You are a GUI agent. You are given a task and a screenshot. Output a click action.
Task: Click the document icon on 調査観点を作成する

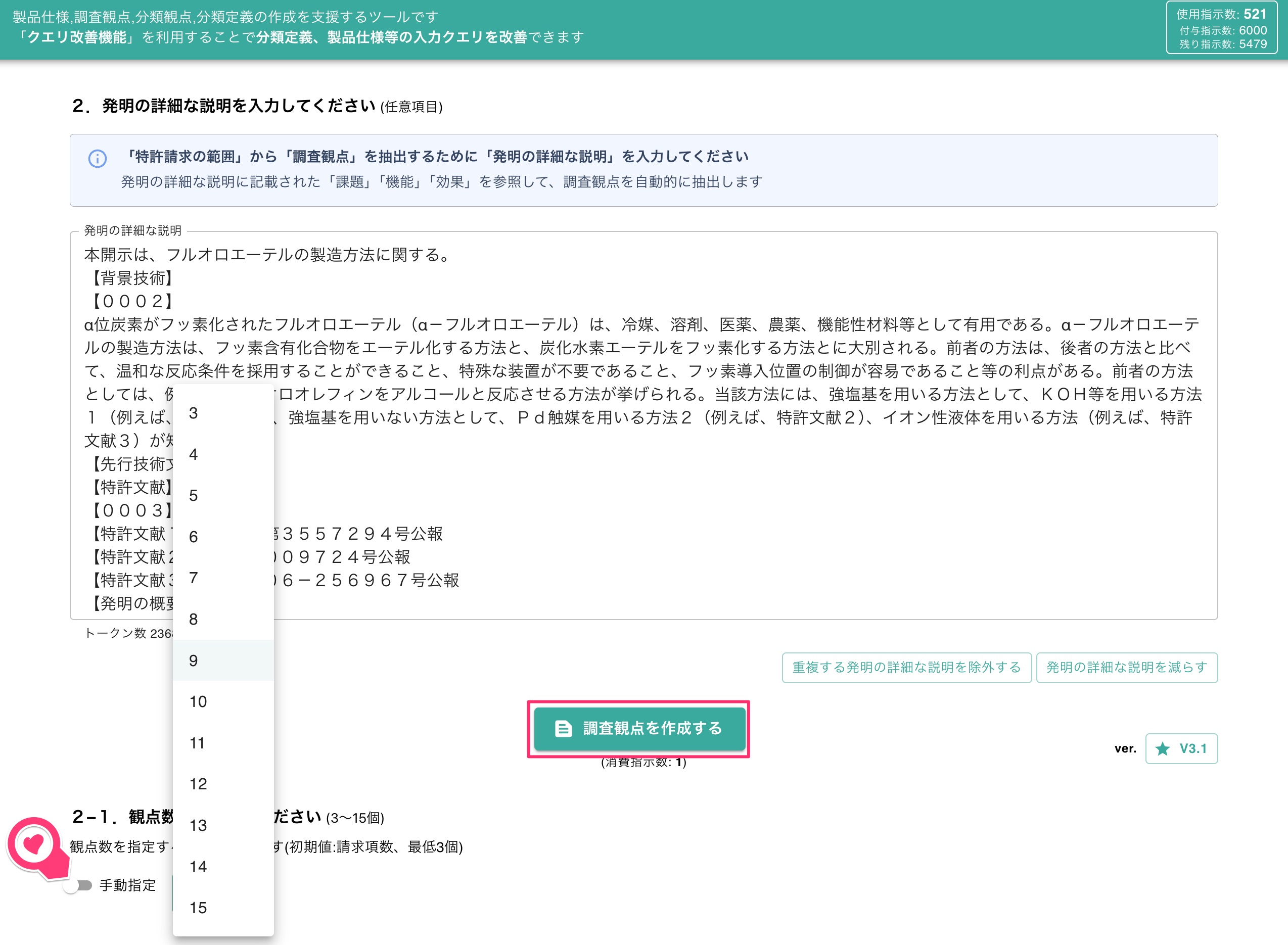coord(564,728)
